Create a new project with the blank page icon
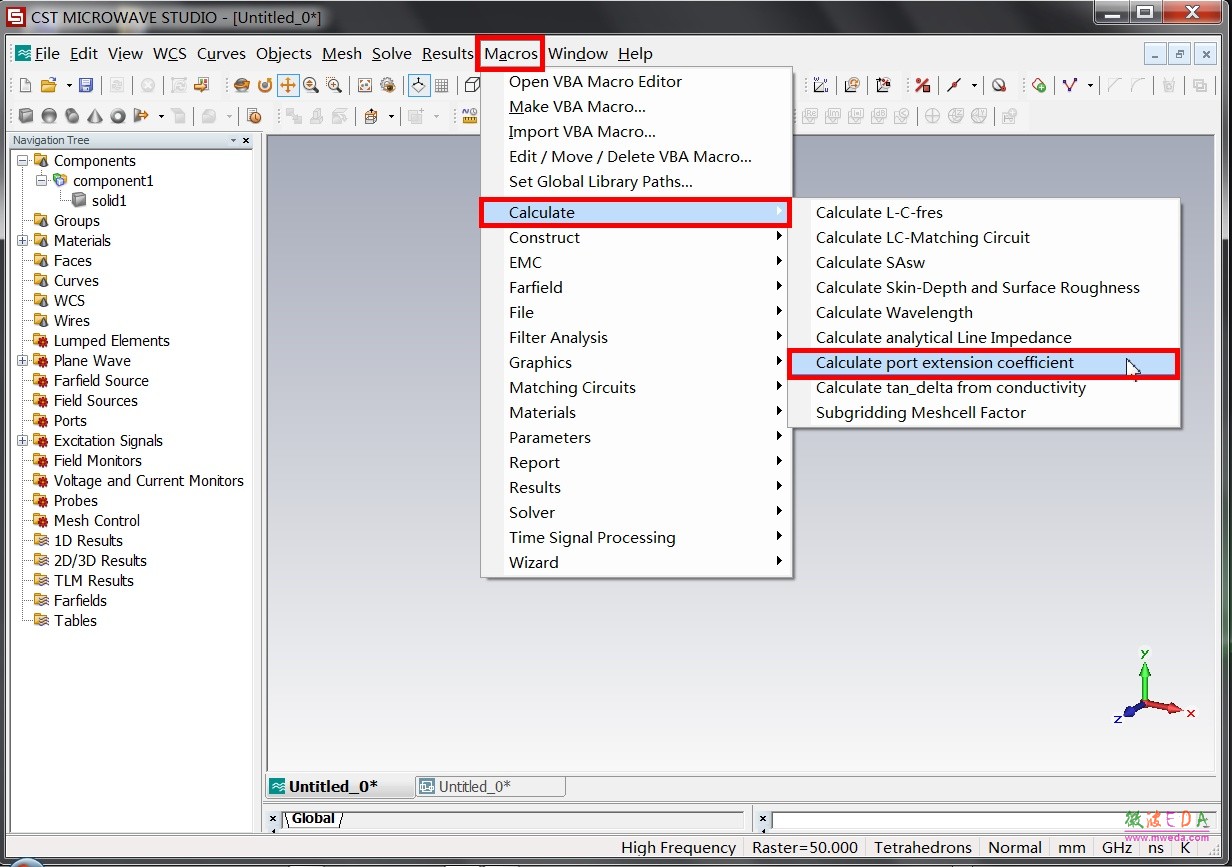Image resolution: width=1232 pixels, height=867 pixels. point(26,86)
